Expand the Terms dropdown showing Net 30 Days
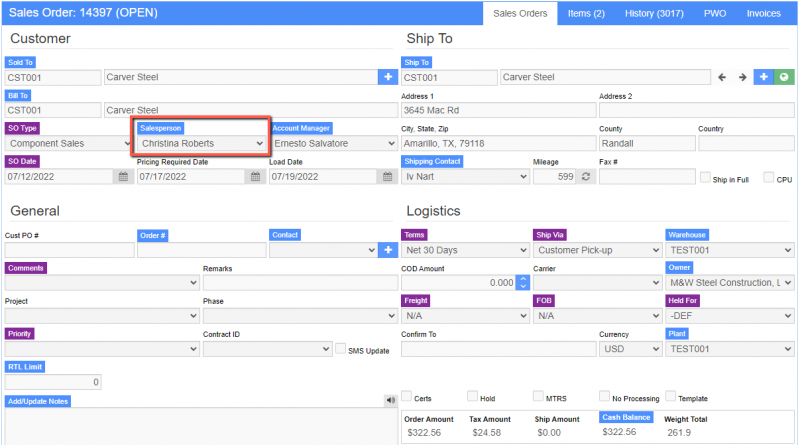The image size is (800, 445). 464,249
